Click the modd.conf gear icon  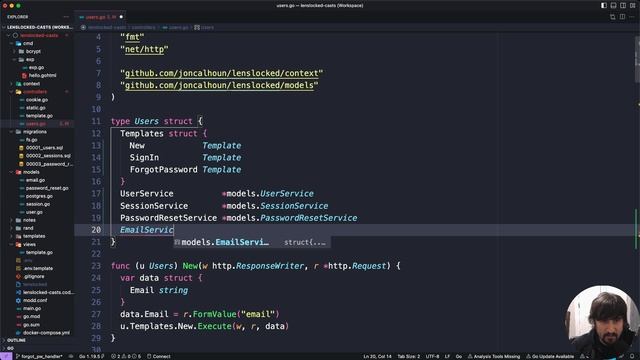18,300
